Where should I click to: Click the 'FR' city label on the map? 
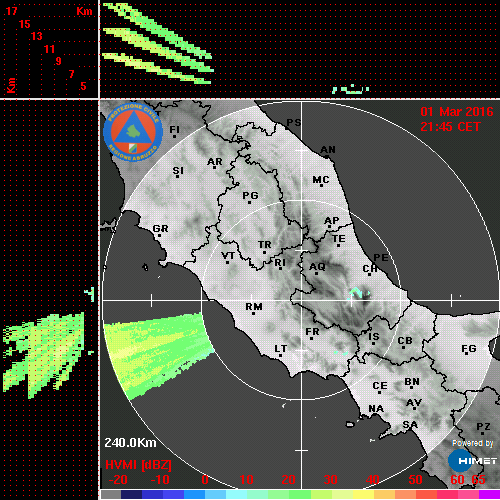[312, 332]
